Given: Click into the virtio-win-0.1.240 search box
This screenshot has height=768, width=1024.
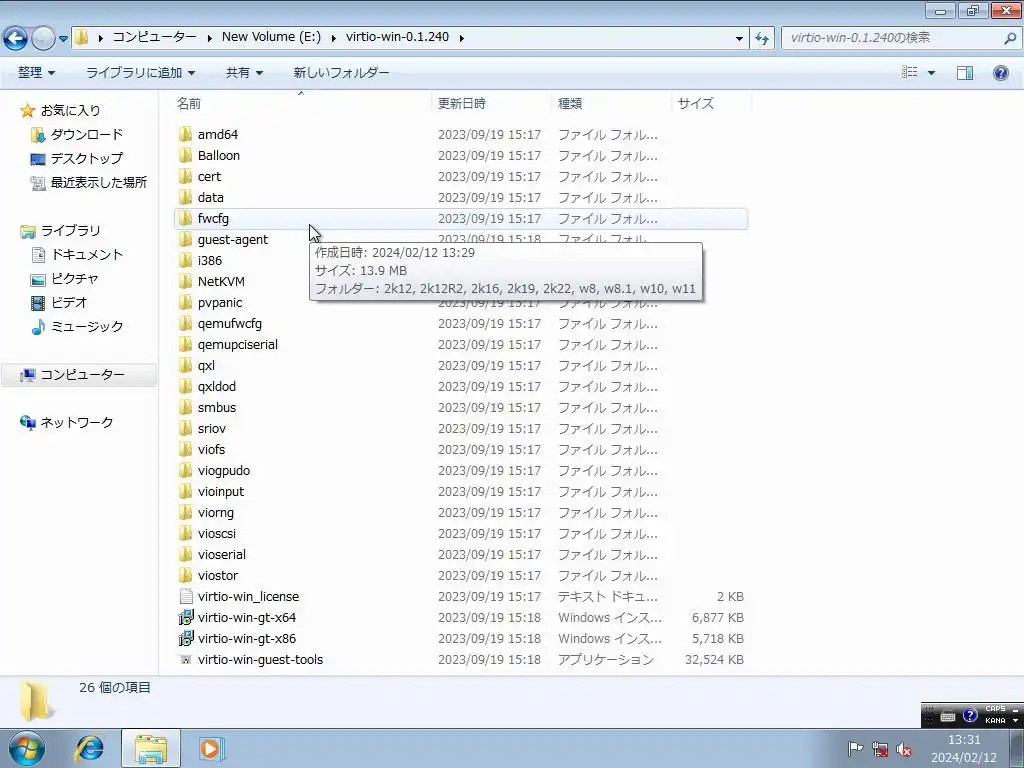Looking at the screenshot, I should coord(893,38).
